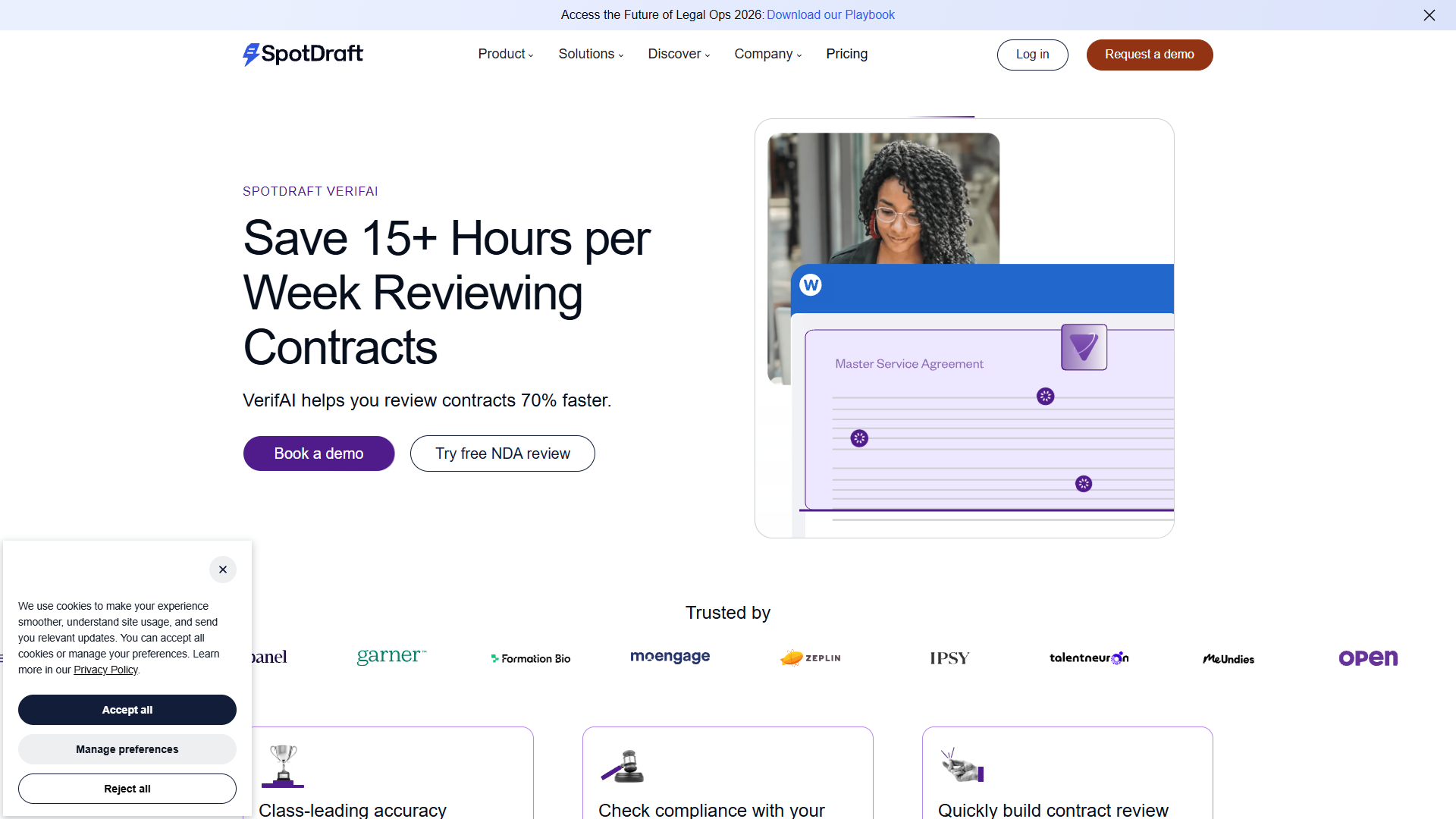This screenshot has width=1456, height=819.
Task: Click the VerifAI badge on the agreement
Action: coord(1084,347)
